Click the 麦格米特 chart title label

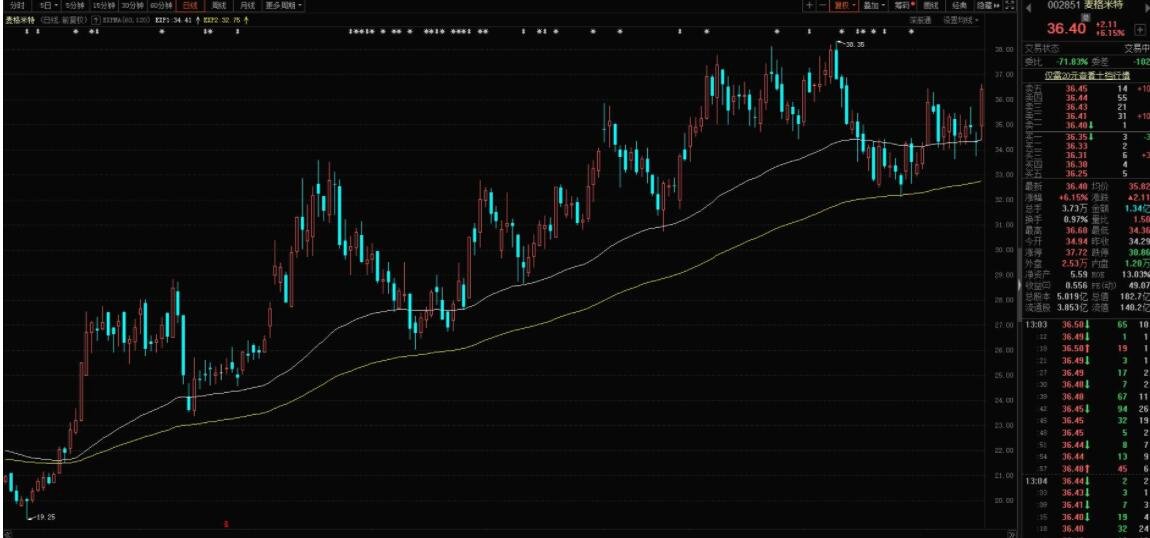pos(20,20)
